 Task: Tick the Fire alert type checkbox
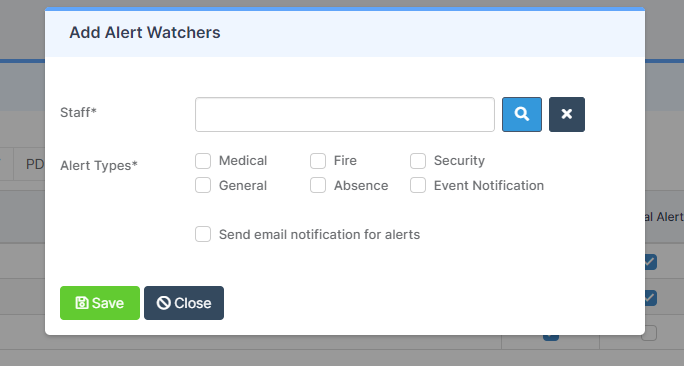tap(318, 161)
